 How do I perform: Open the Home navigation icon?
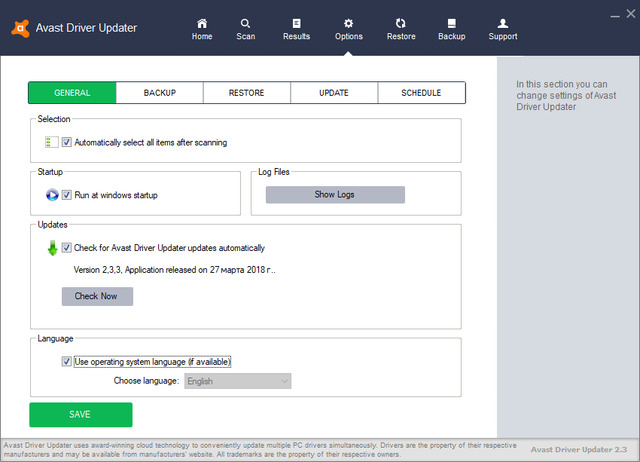(202, 23)
